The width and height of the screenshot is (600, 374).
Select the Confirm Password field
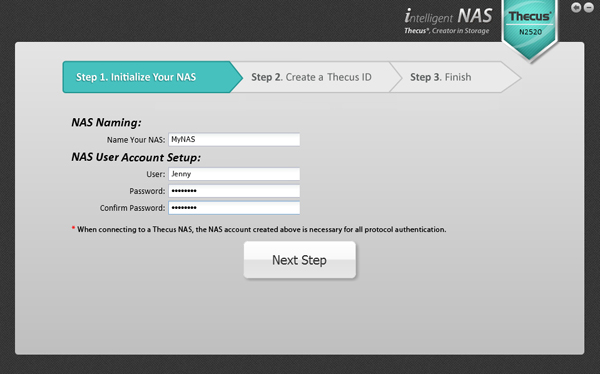click(234, 208)
